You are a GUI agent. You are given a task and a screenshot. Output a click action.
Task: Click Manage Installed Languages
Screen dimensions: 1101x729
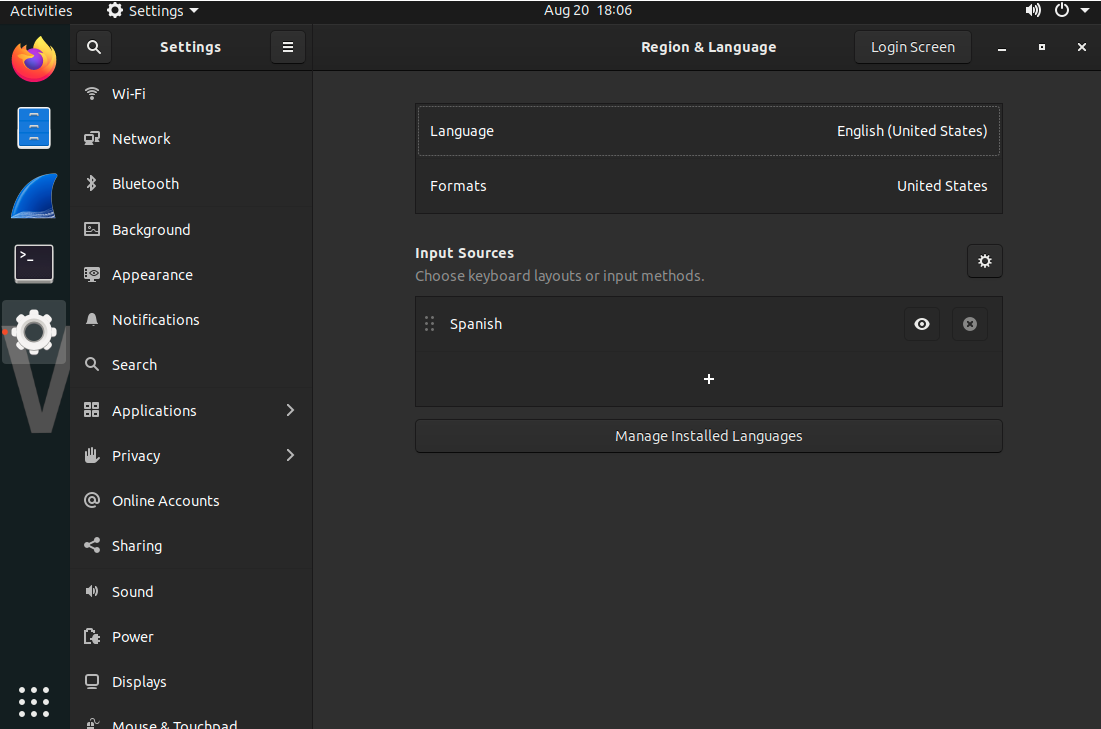click(x=708, y=436)
